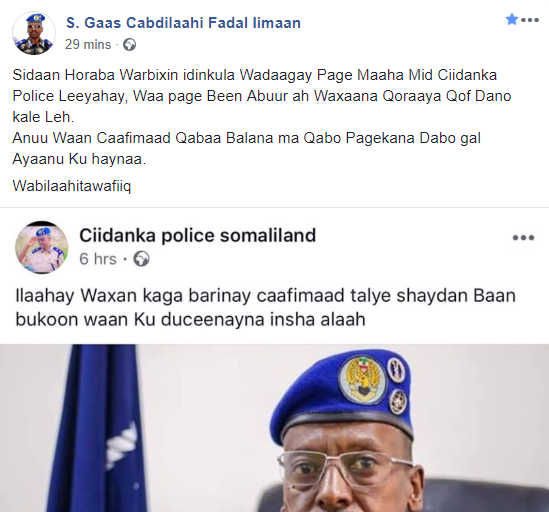
Task: Open the Ciidanka police somaliland avatar
Action: pos(42,247)
